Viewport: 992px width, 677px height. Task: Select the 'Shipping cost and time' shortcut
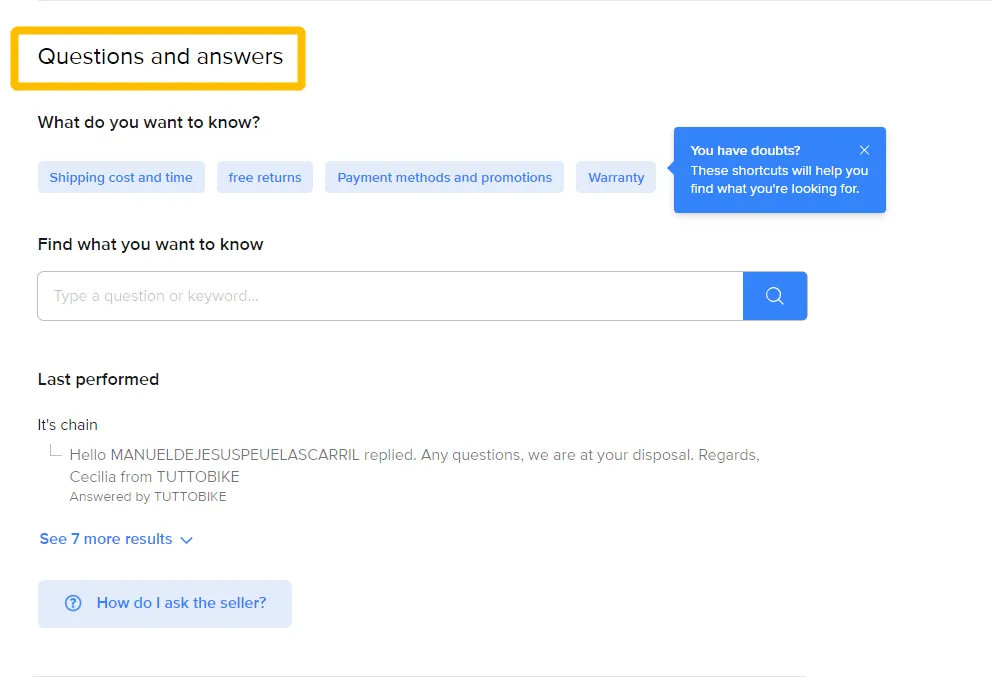click(x=121, y=177)
